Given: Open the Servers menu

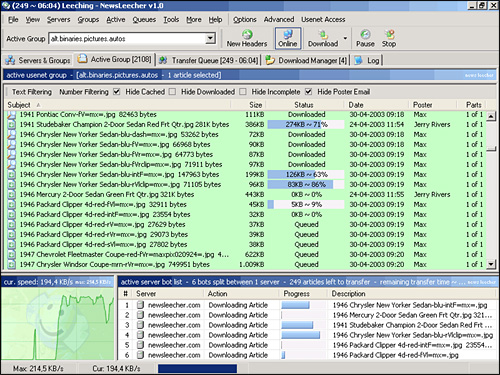Looking at the screenshot, I should [59, 20].
